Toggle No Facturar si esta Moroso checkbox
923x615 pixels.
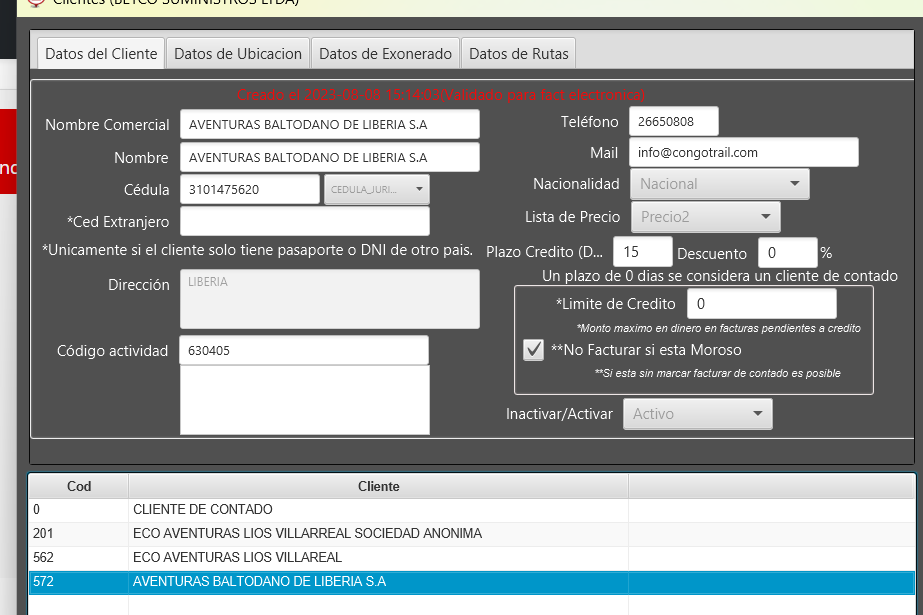tap(534, 350)
